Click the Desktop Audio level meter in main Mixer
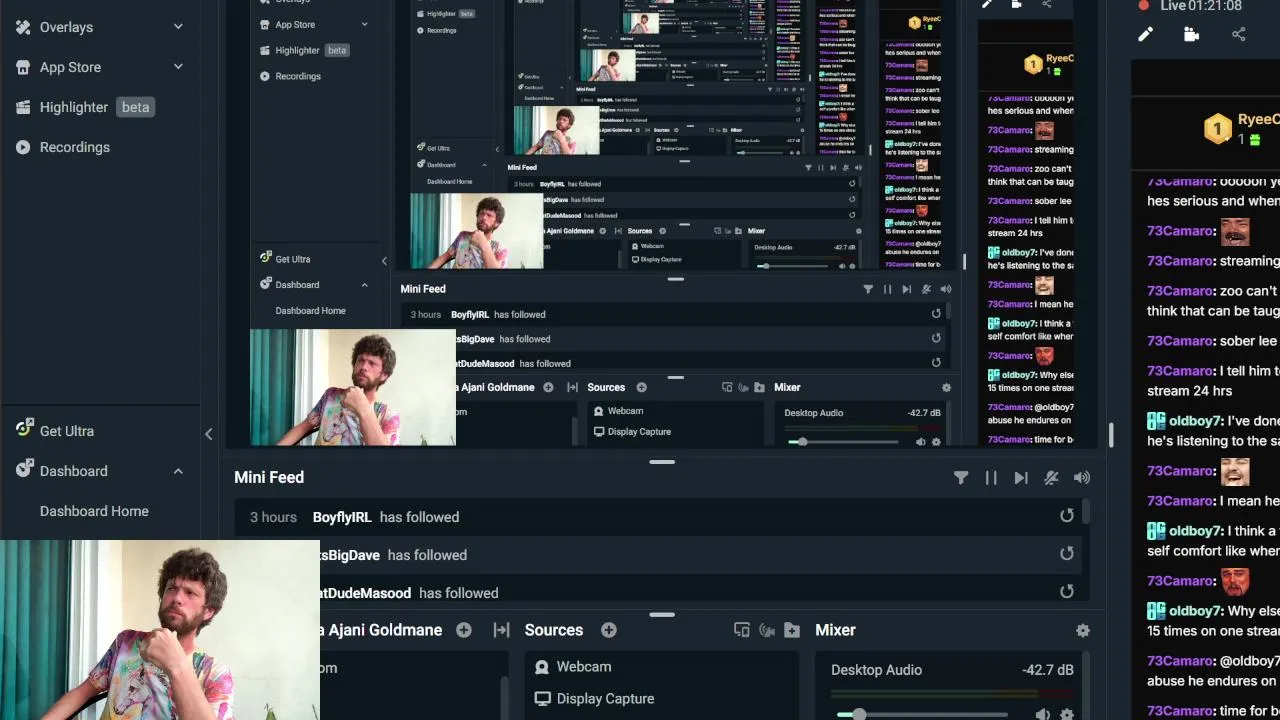Screen dimensions: 1280x720 951,693
